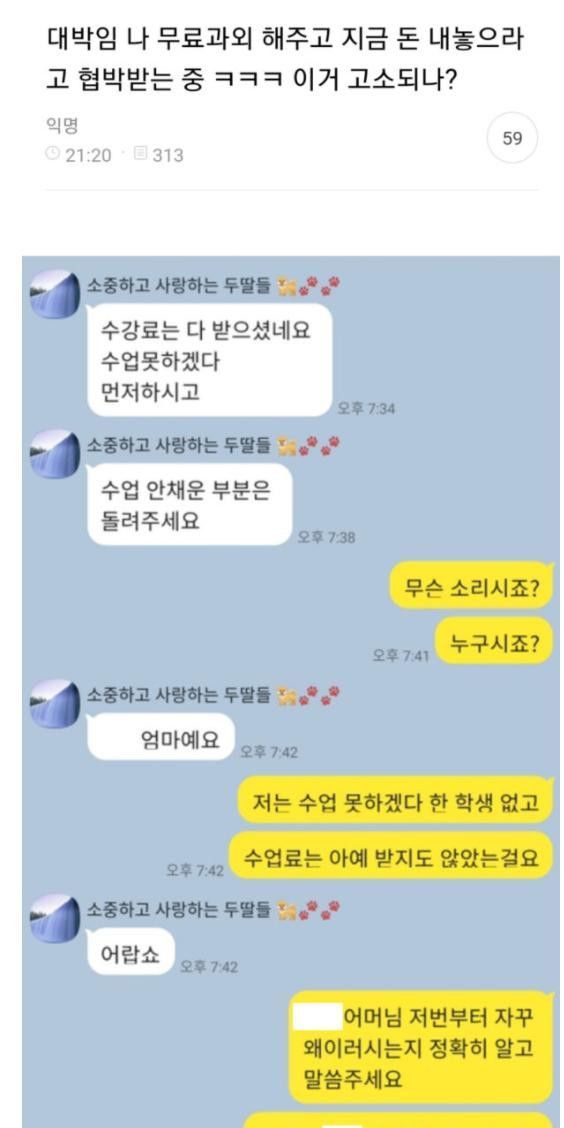Viewport: 564px width, 1128px height.
Task: Select the view count icon beside 313
Action: tap(140, 154)
